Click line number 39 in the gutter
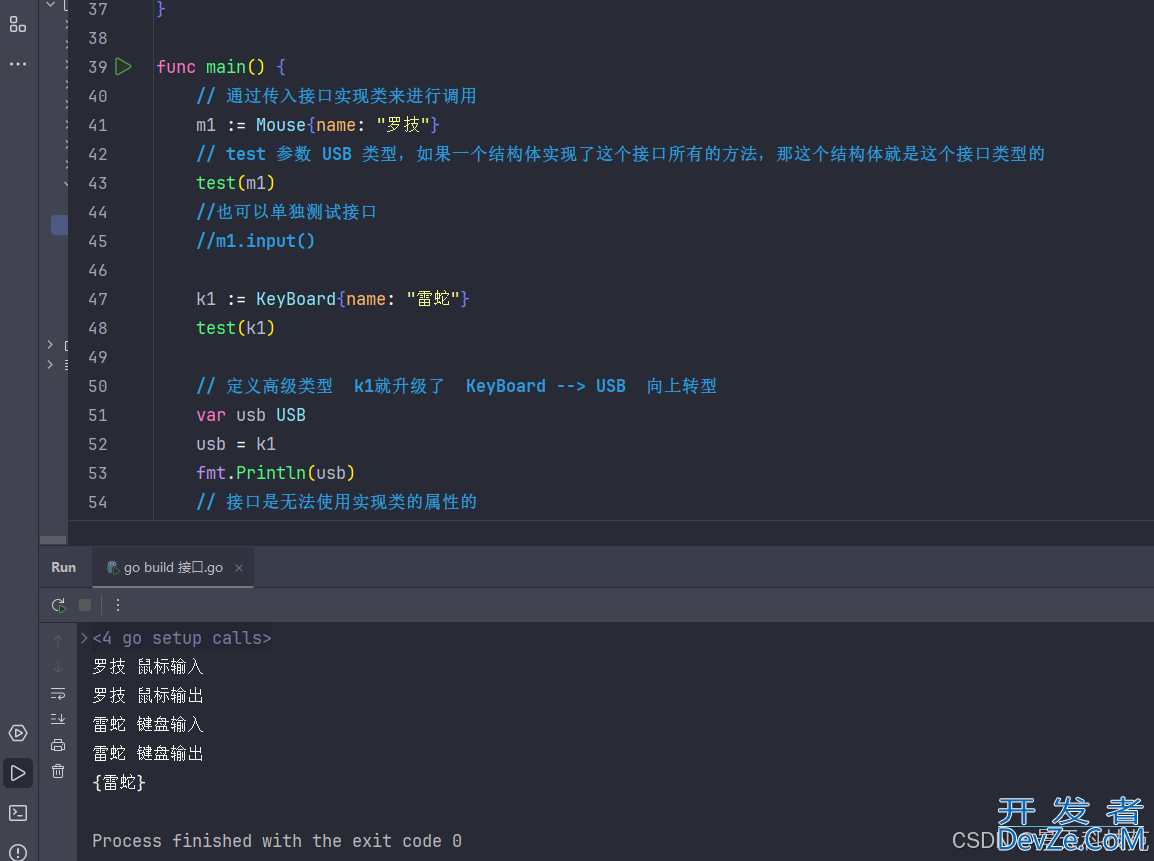The width and height of the screenshot is (1154, 861). [98, 67]
